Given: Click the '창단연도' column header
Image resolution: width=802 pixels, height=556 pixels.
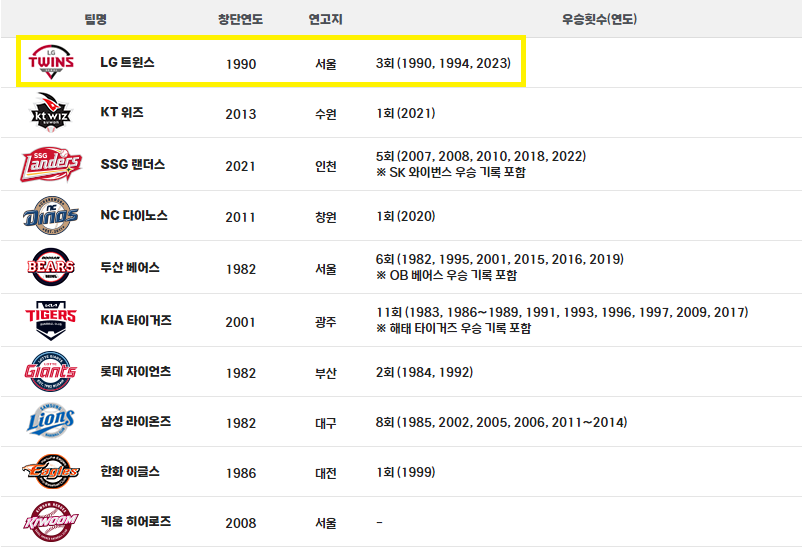Looking at the screenshot, I should [240, 19].
